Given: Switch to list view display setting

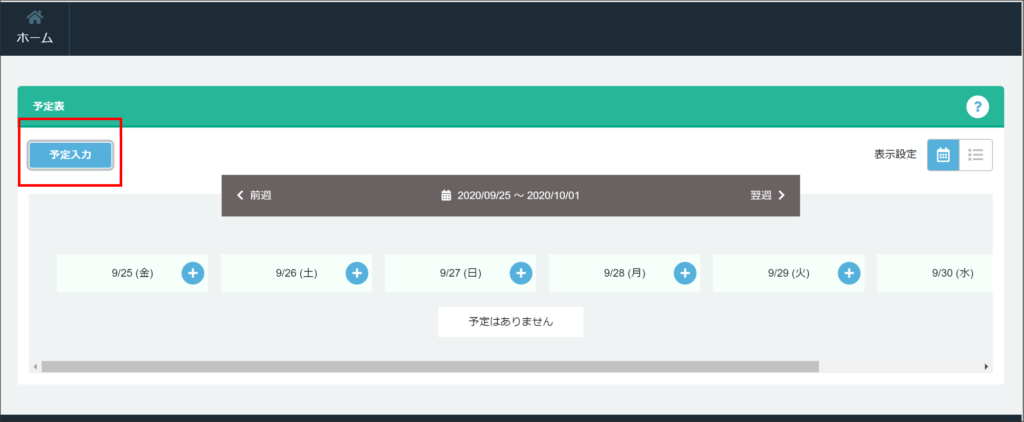Looking at the screenshot, I should click(976, 155).
